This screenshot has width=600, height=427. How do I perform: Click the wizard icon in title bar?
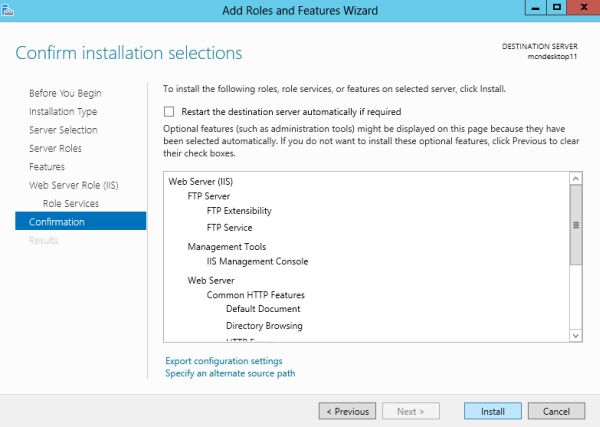(7, 8)
